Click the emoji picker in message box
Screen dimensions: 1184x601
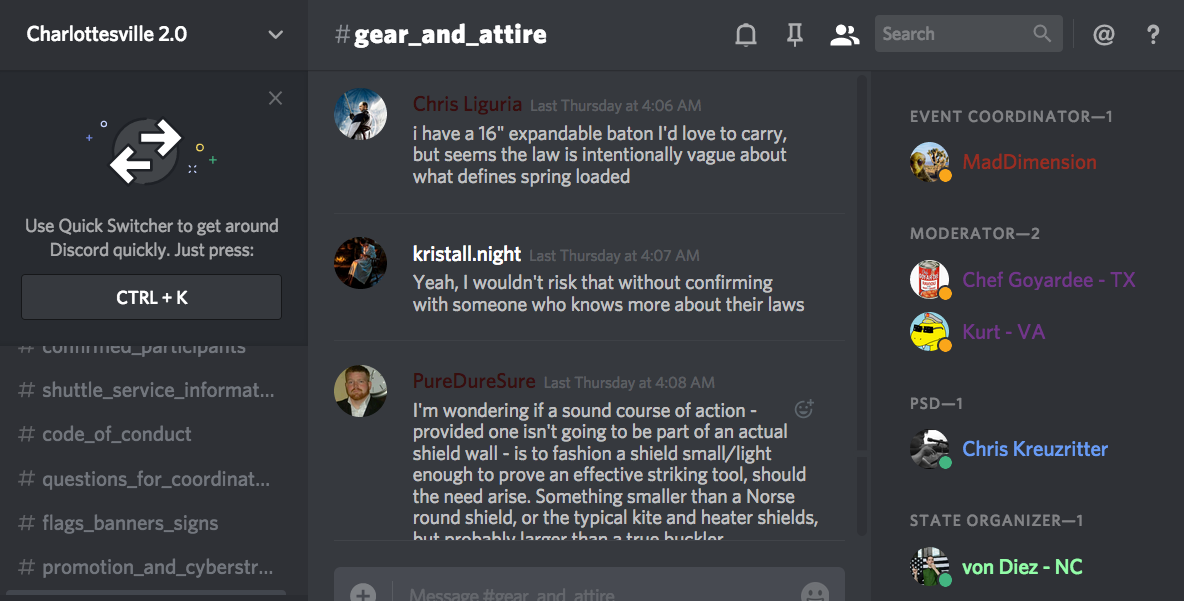(x=815, y=593)
